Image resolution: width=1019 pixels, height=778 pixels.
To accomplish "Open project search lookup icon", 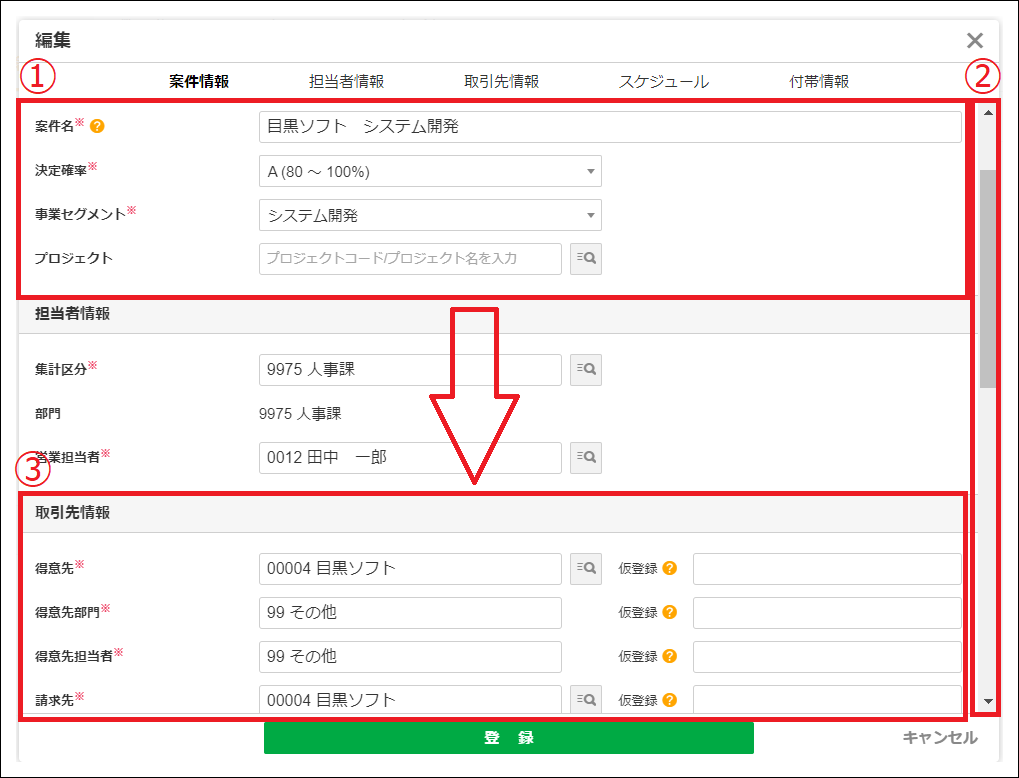I will point(586,258).
